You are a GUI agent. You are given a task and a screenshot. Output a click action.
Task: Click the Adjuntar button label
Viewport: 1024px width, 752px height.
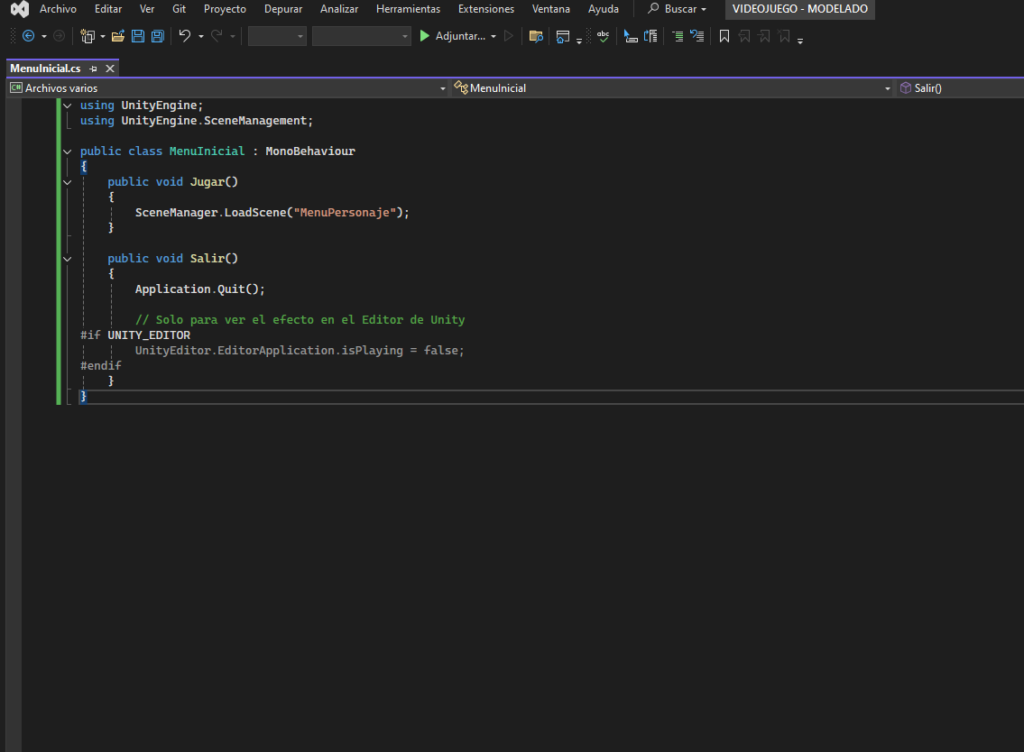460,37
